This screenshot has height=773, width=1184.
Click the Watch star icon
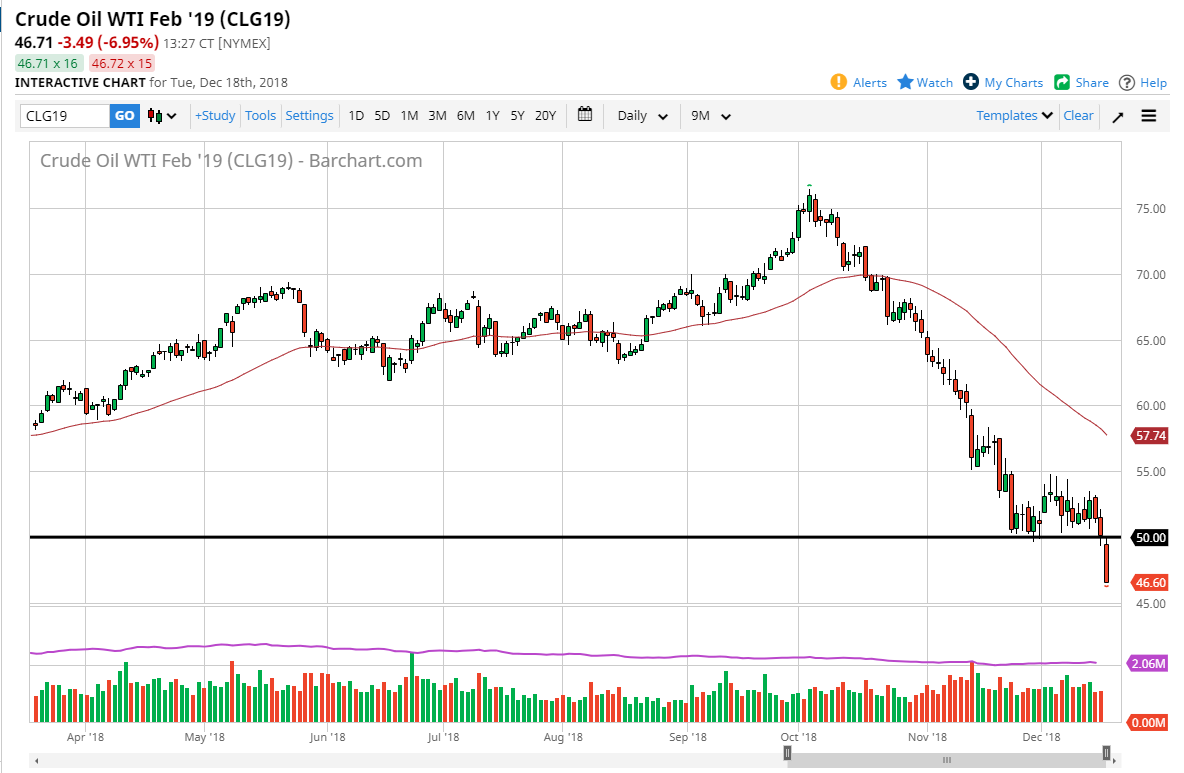905,82
